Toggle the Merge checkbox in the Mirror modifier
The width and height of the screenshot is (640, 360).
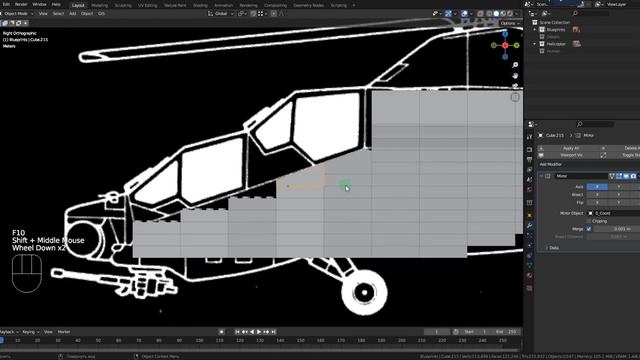tap(589, 229)
